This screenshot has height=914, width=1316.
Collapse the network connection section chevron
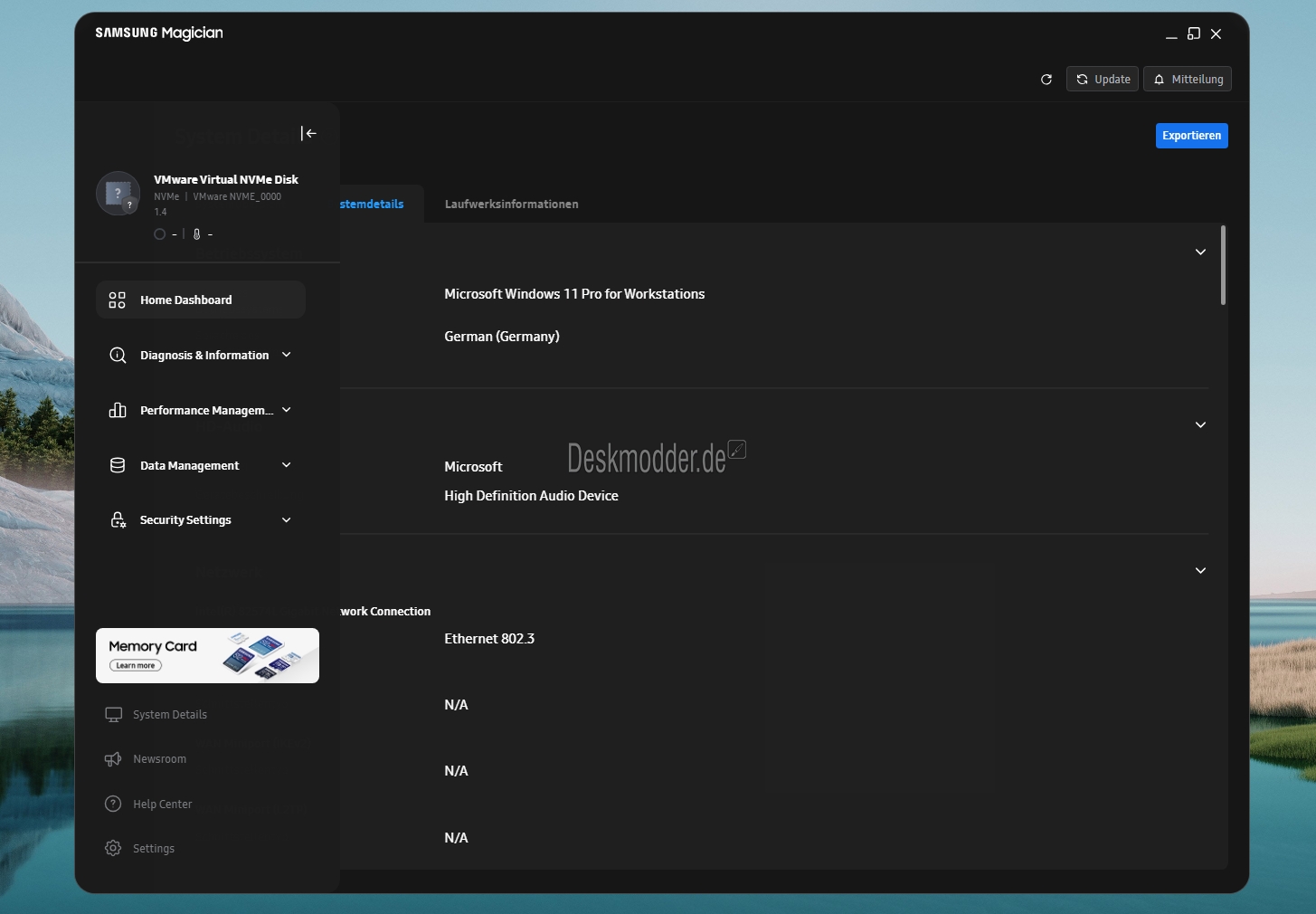[x=1200, y=571]
